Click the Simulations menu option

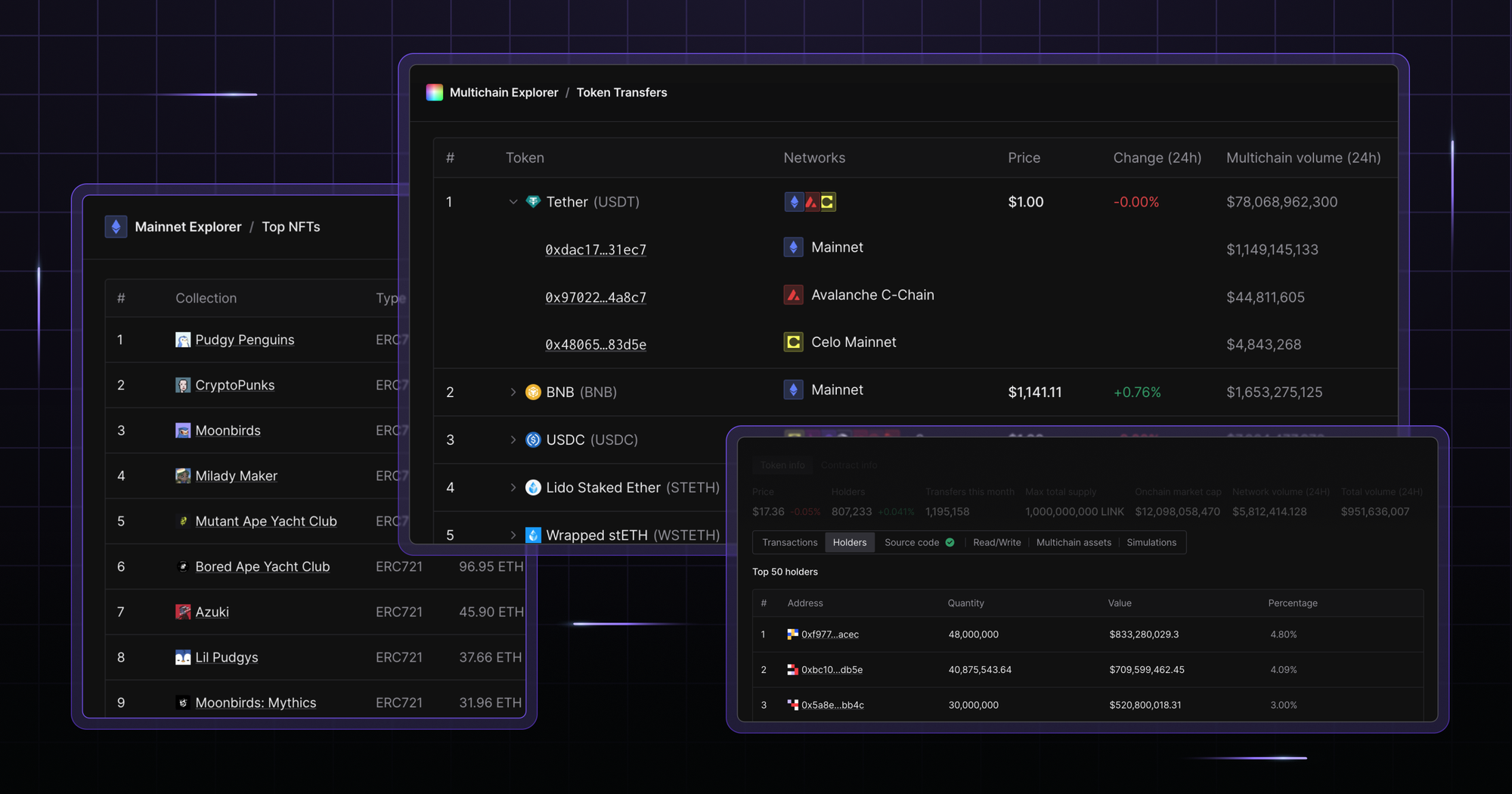[x=1151, y=542]
